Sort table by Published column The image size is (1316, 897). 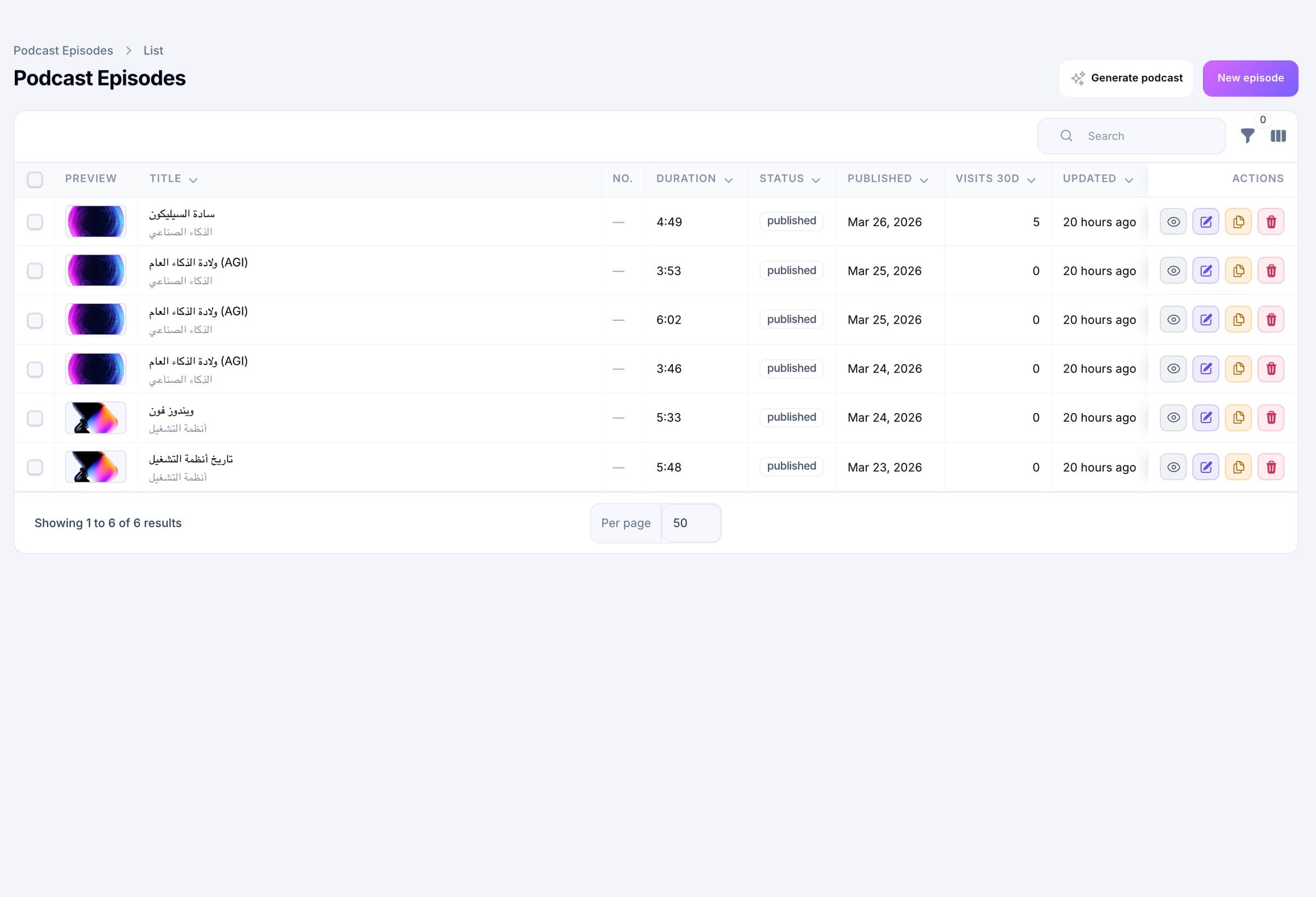coord(887,179)
